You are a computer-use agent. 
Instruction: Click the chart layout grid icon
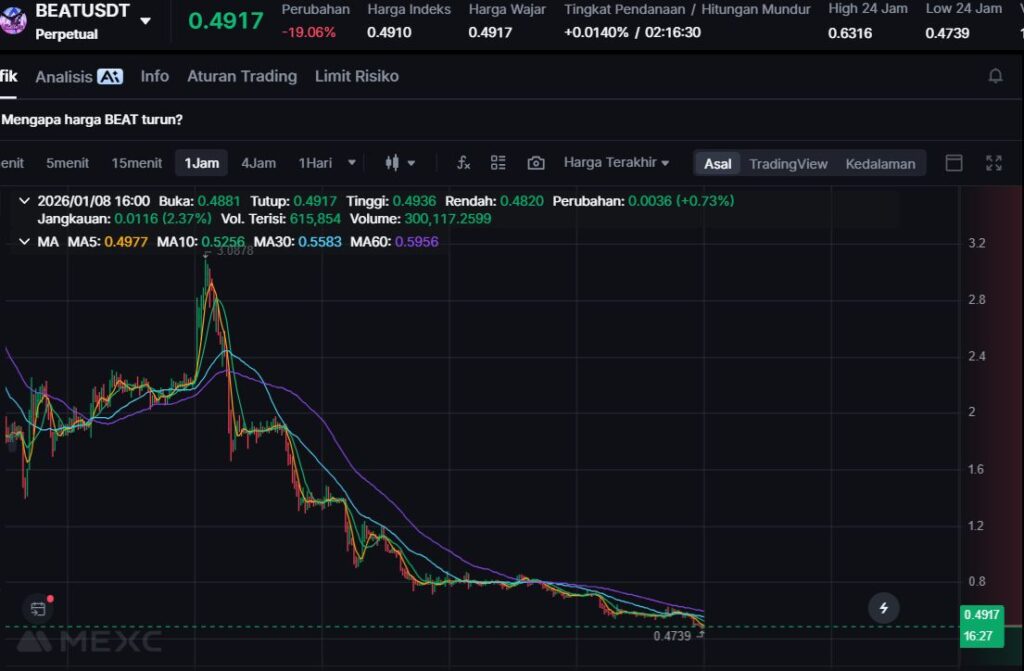coord(498,163)
